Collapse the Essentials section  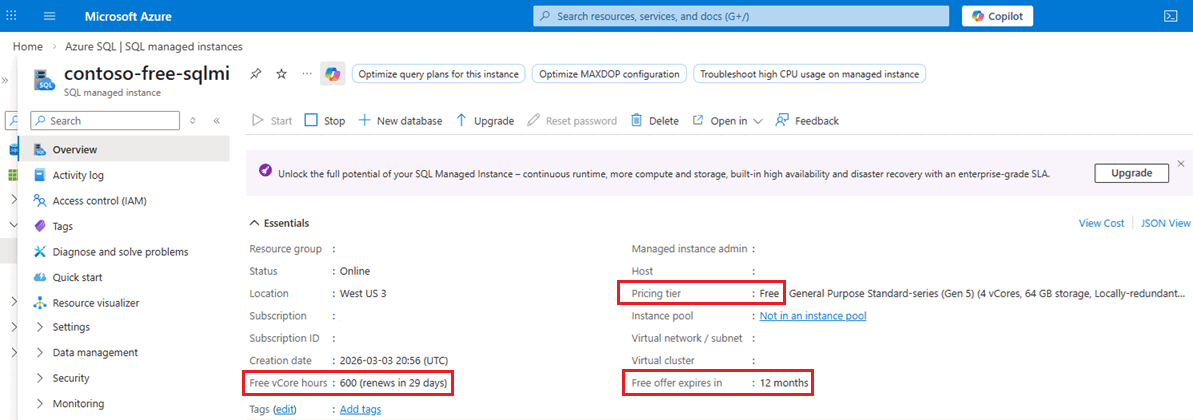click(279, 223)
